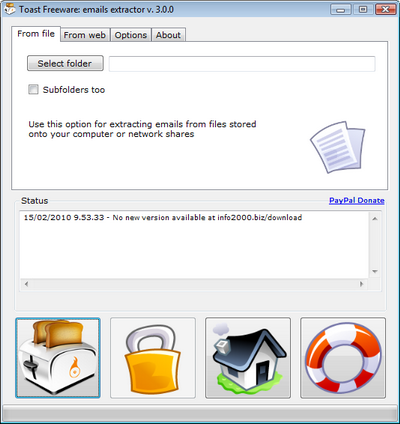Open the About tab
The width and height of the screenshot is (400, 424).
click(x=168, y=35)
